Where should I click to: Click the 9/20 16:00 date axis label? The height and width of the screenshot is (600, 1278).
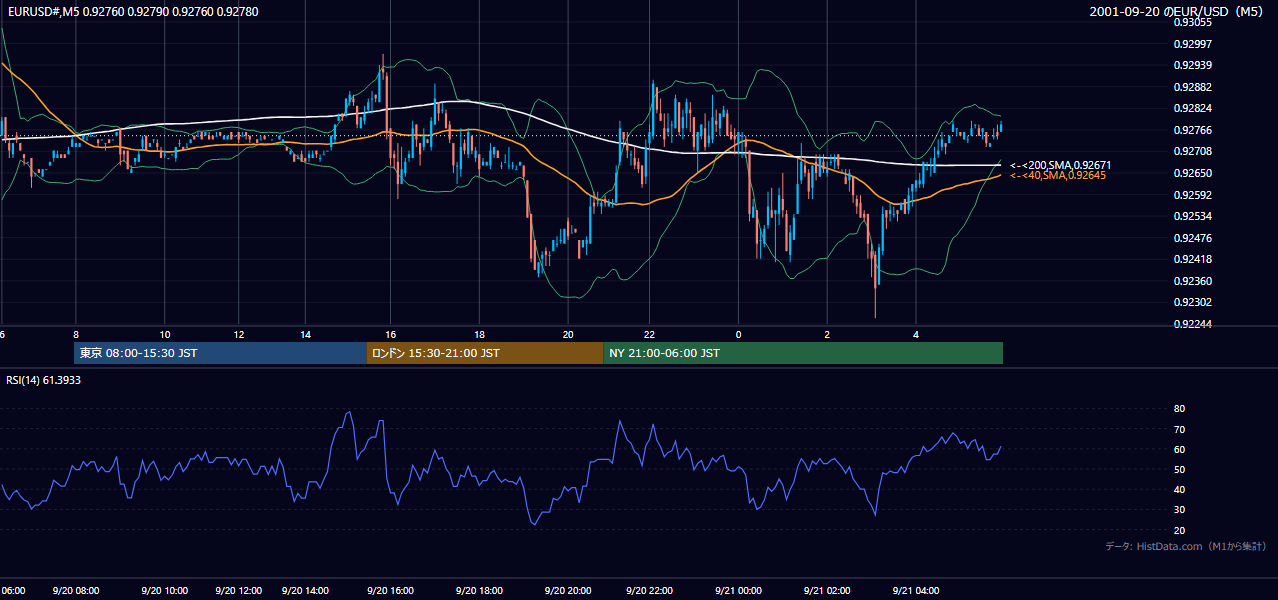(392, 591)
